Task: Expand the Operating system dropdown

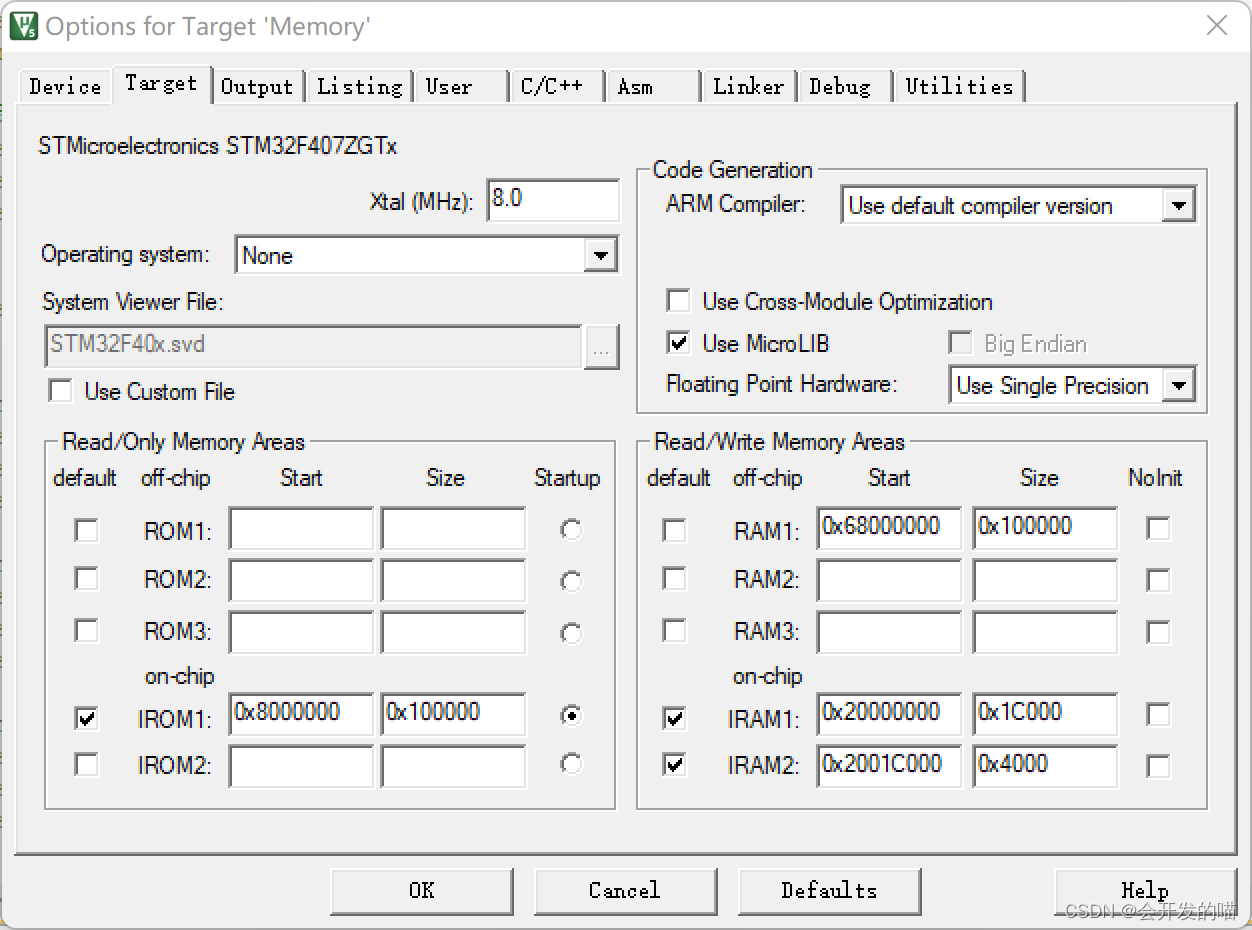Action: pos(600,255)
